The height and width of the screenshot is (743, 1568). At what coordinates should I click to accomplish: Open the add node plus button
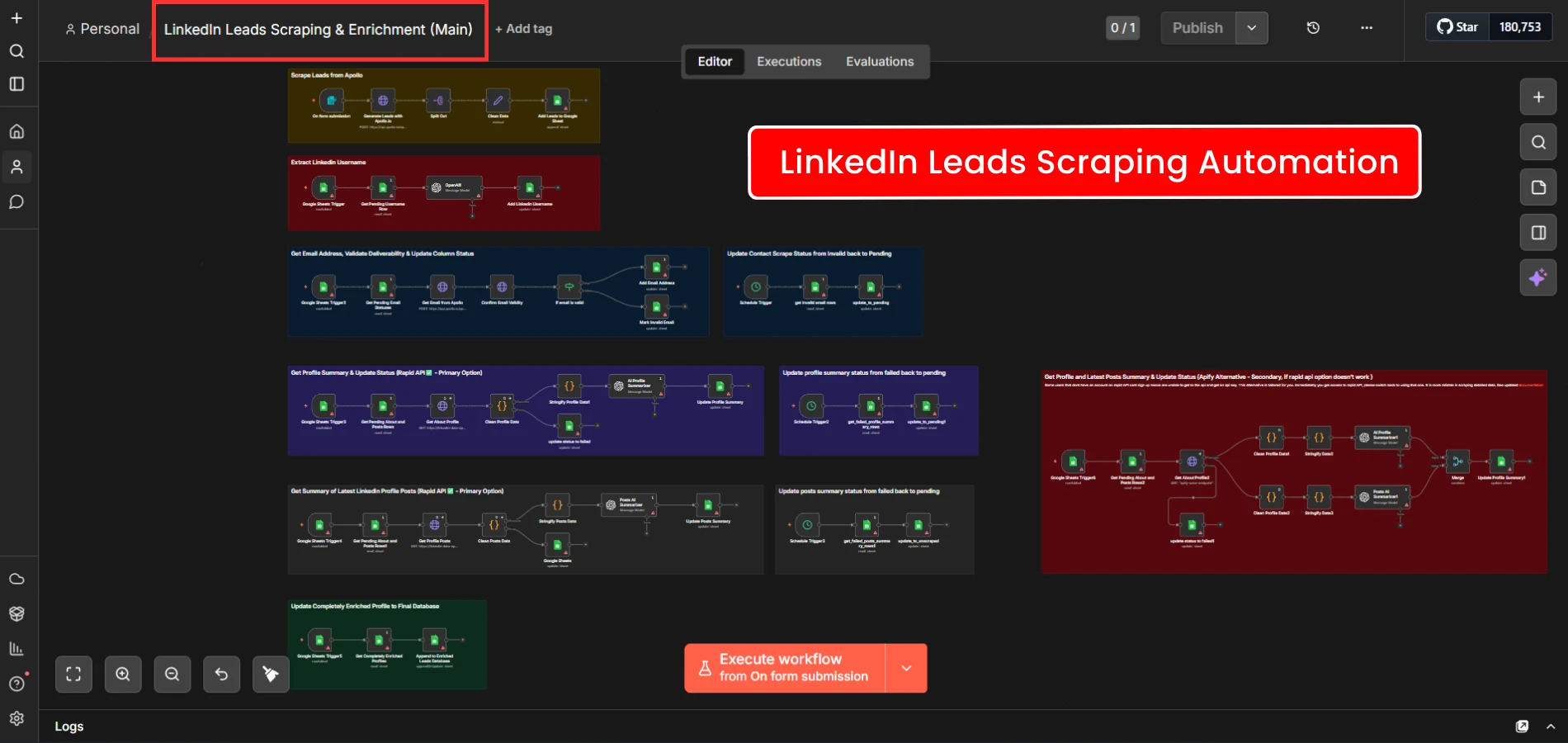pos(1538,97)
